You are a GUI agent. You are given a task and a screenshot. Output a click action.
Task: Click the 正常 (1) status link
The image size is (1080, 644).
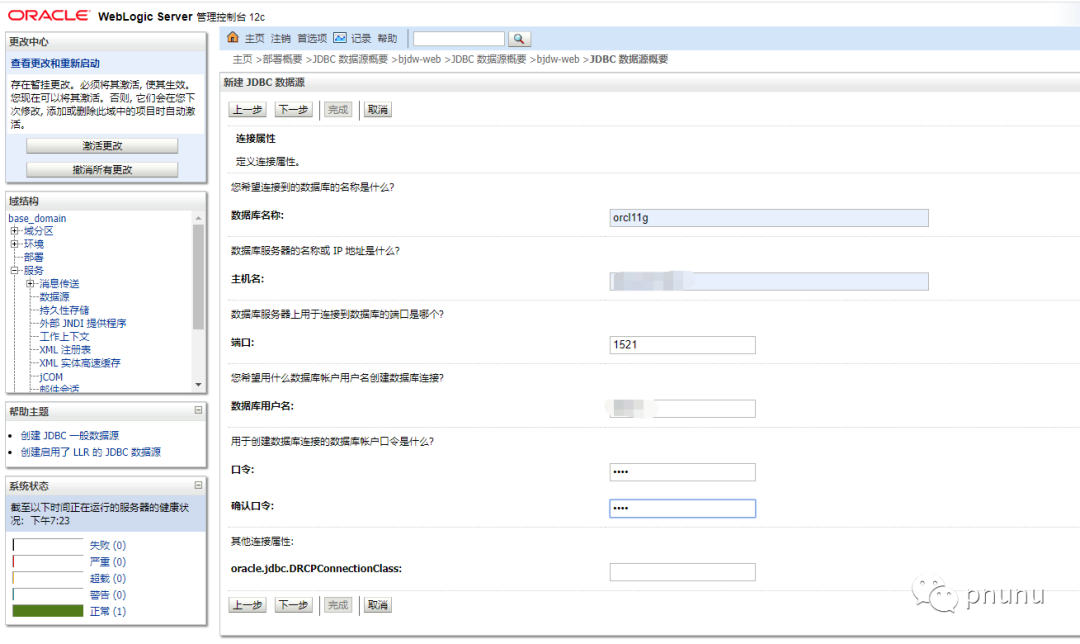click(x=107, y=611)
